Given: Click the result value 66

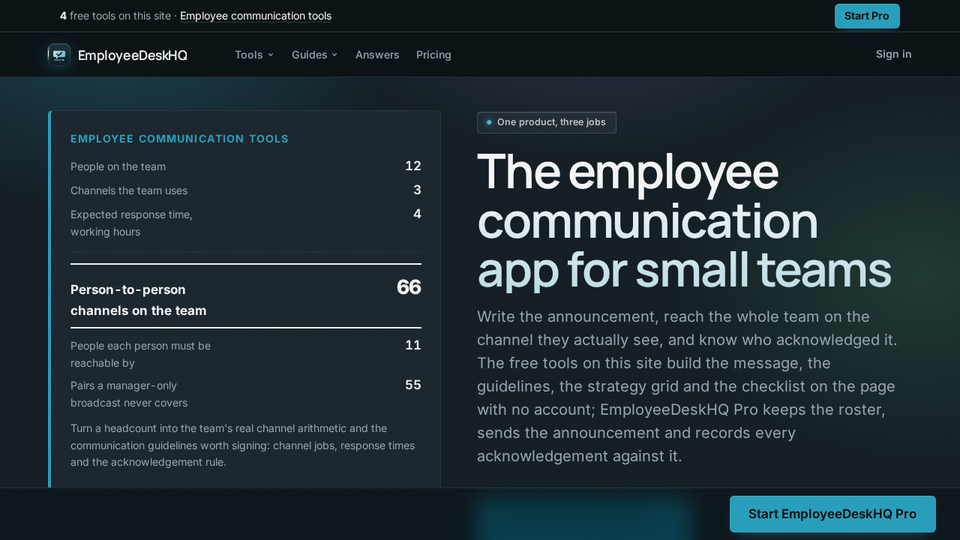Looking at the screenshot, I should click(408, 287).
